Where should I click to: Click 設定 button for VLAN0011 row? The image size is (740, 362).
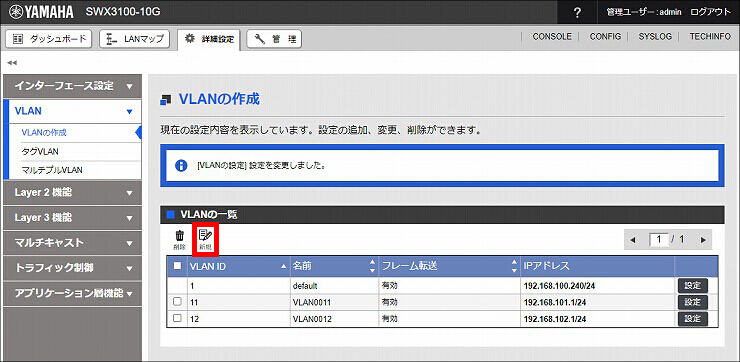click(693, 302)
